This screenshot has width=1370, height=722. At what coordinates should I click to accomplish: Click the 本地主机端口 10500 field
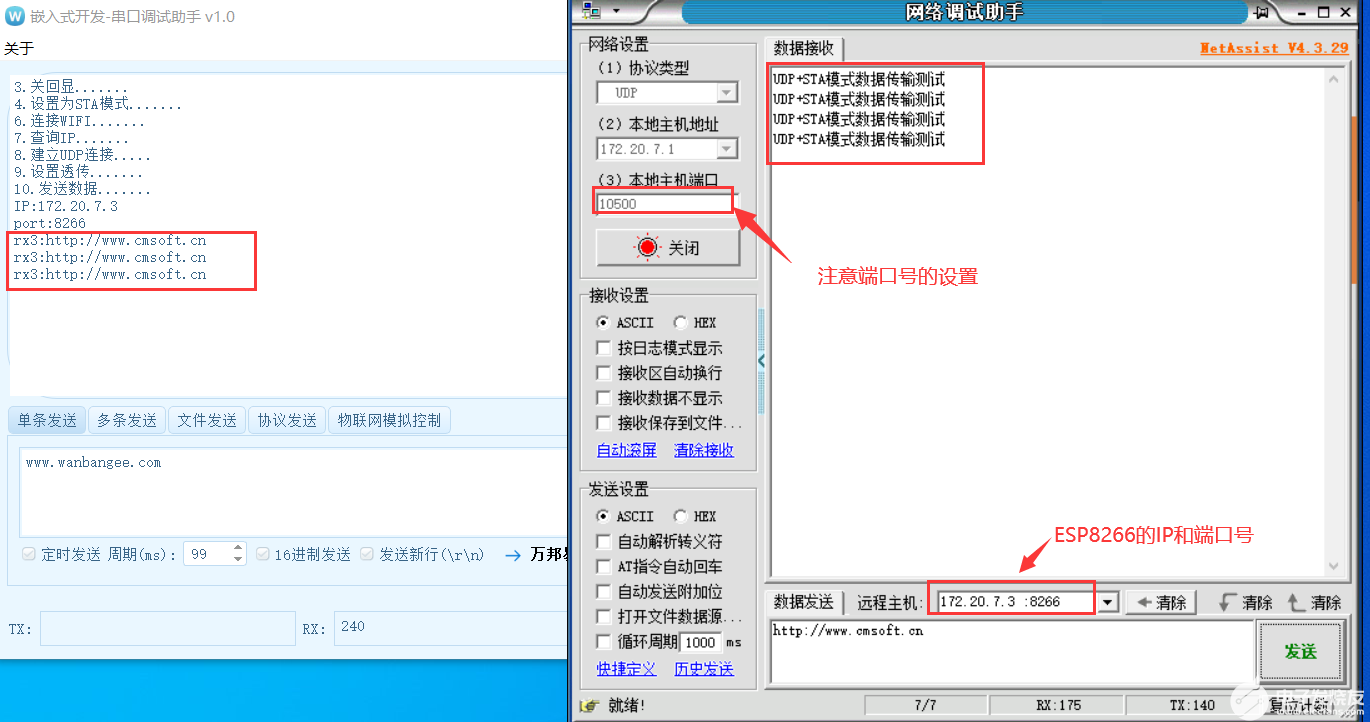[664, 204]
